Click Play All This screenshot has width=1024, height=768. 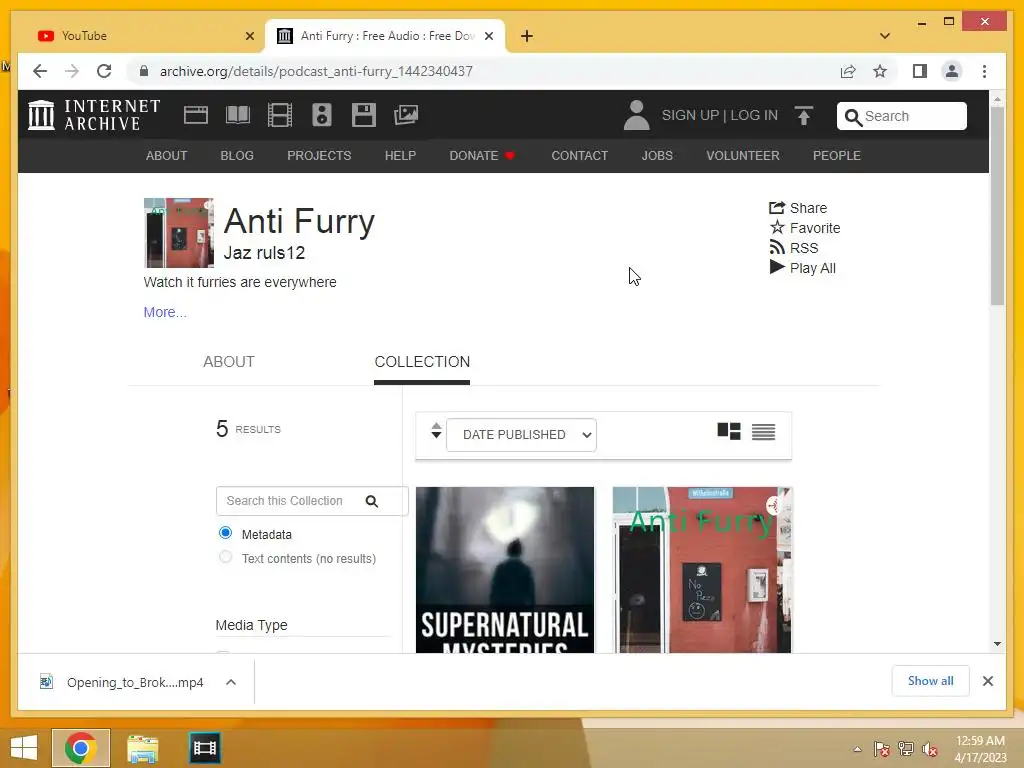803,268
